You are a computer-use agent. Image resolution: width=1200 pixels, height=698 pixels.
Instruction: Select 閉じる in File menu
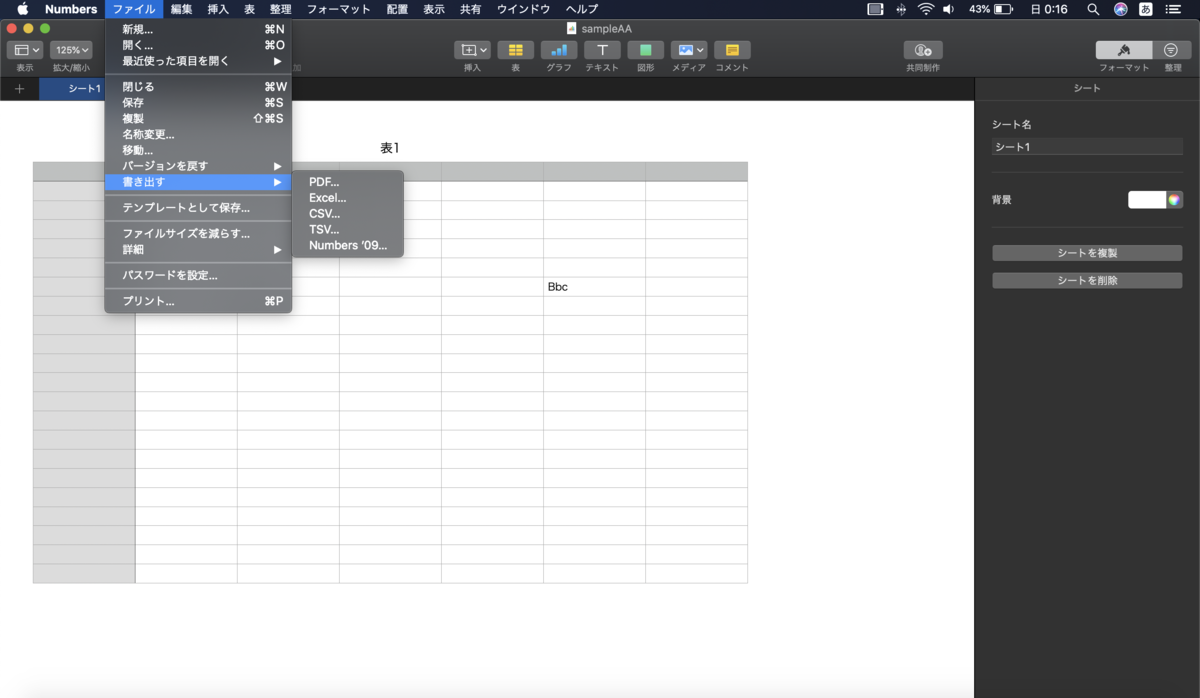198,87
